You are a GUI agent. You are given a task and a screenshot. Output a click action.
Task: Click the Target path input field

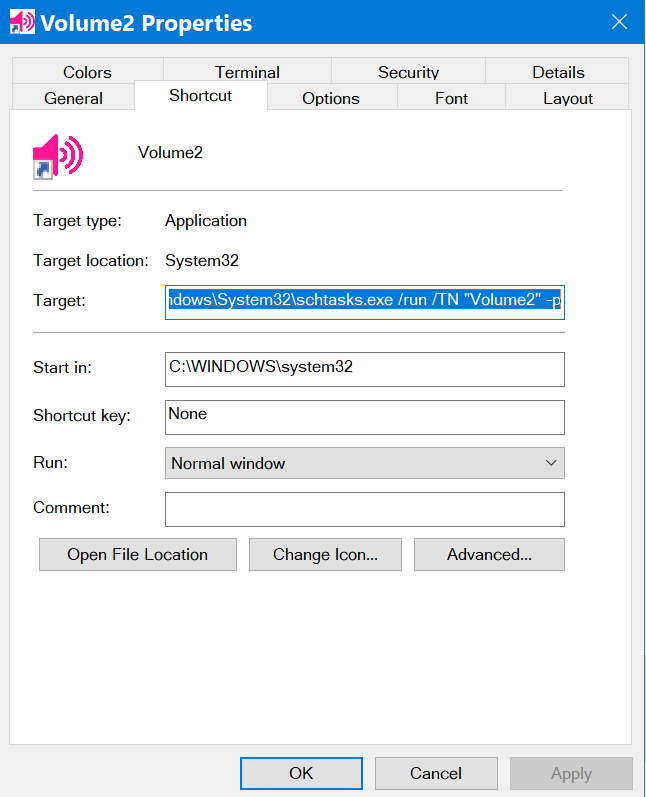pos(365,302)
